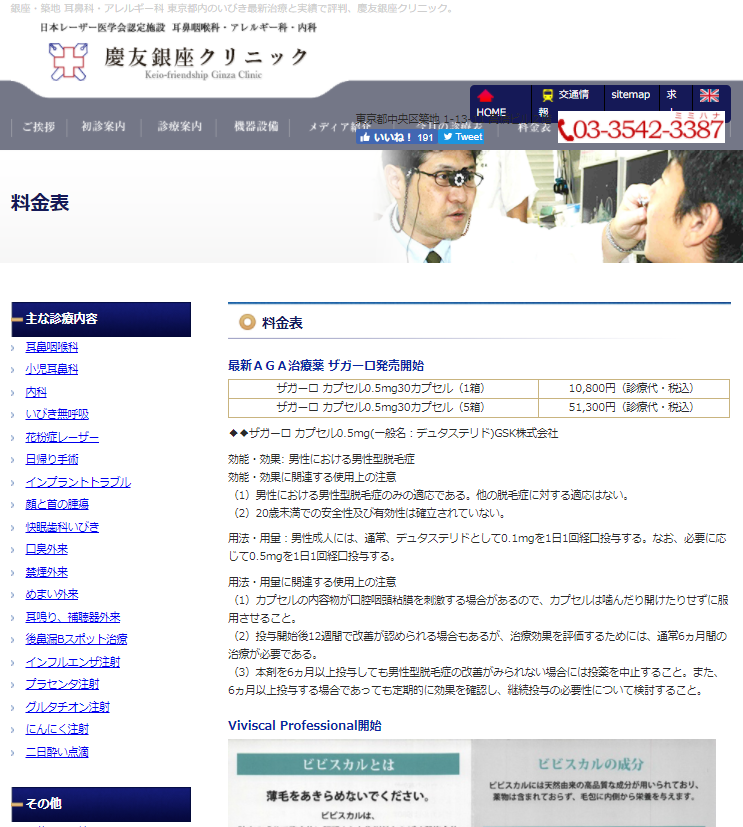
Task: Open the 耳鼻咽喉科 sidebar link
Action: pyautogui.click(x=52, y=347)
